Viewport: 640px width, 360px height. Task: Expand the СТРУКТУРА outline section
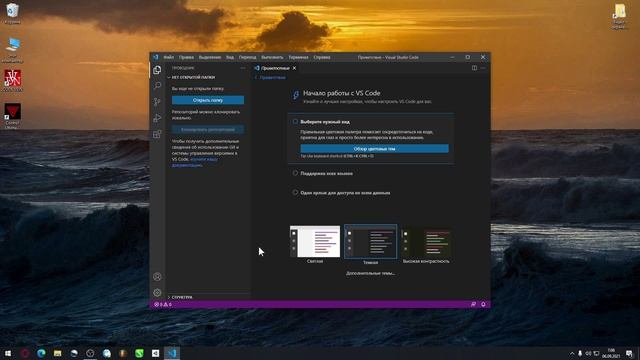(208, 297)
